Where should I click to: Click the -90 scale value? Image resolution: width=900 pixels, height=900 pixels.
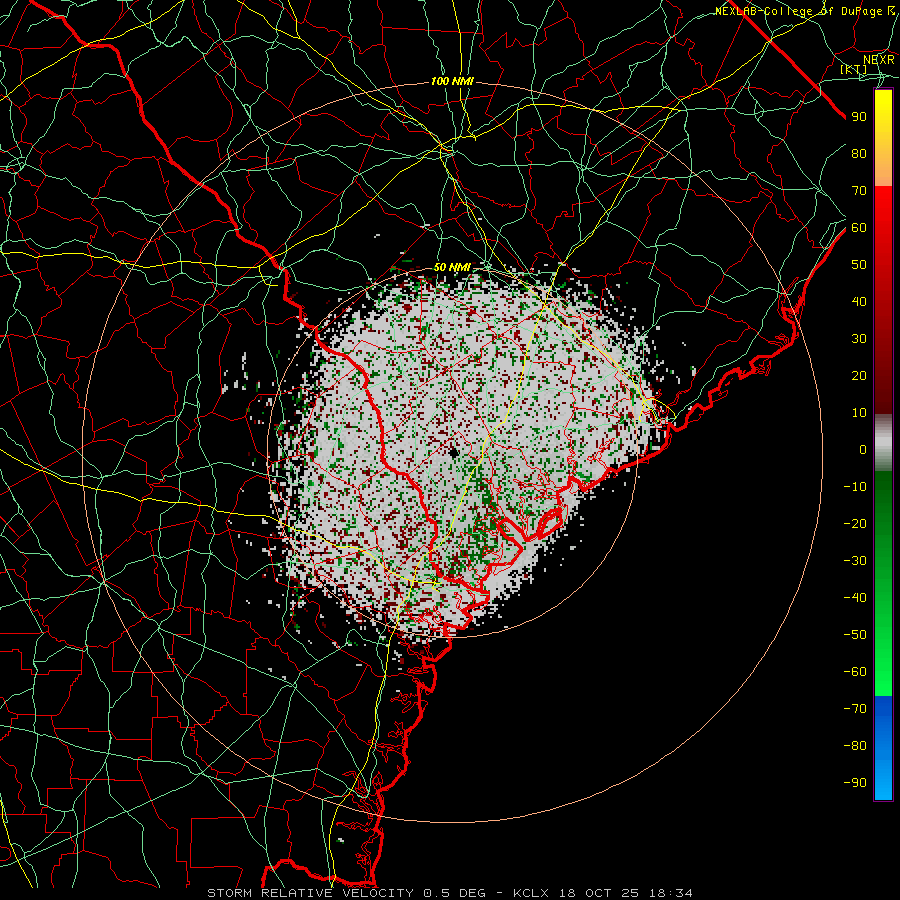pyautogui.click(x=855, y=783)
